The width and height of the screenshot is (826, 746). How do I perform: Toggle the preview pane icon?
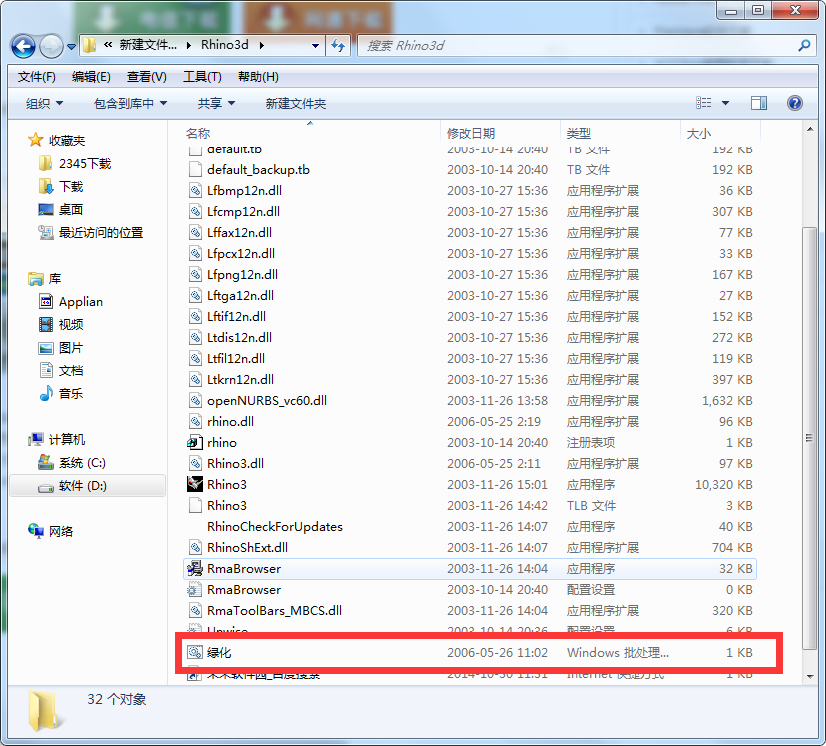pos(759,103)
